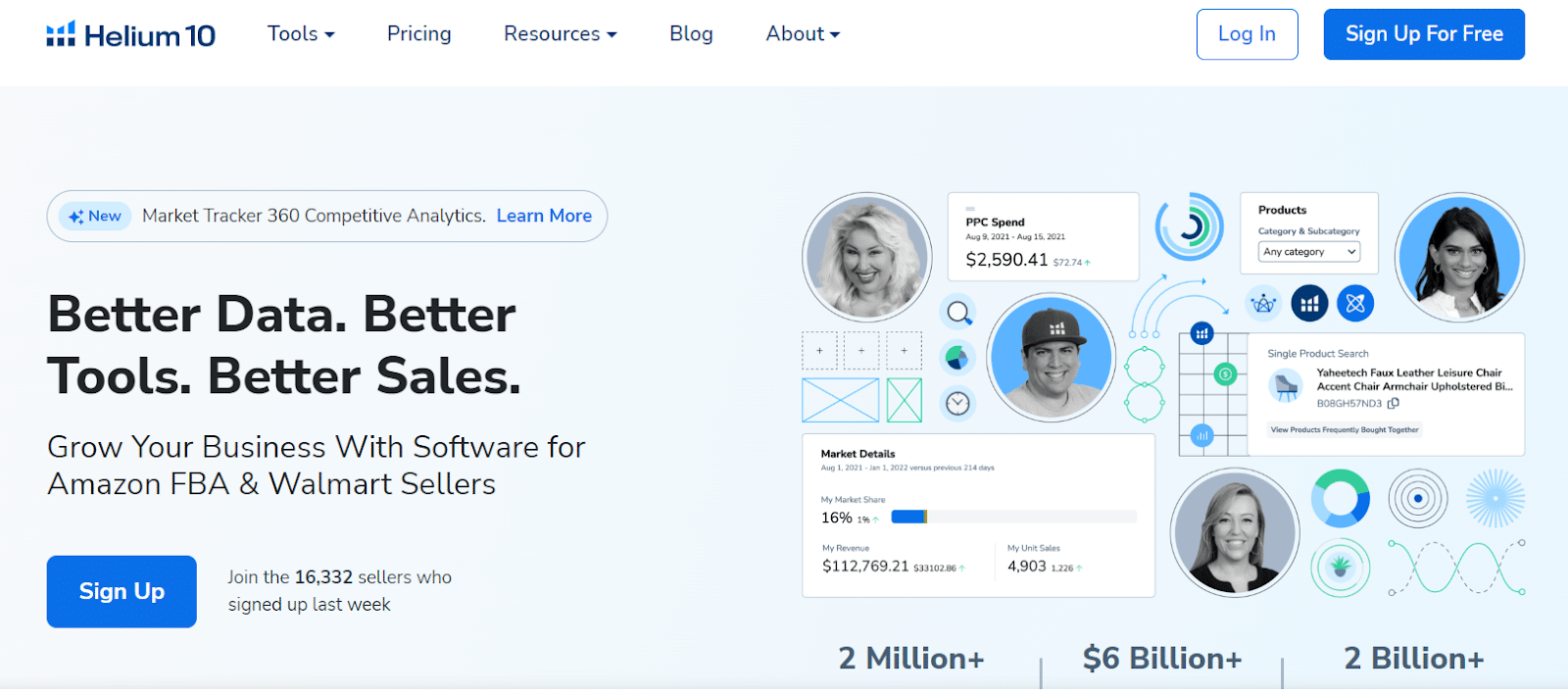The height and width of the screenshot is (693, 1568).
Task: Click the circular progress rings graphic
Action: (1189, 226)
